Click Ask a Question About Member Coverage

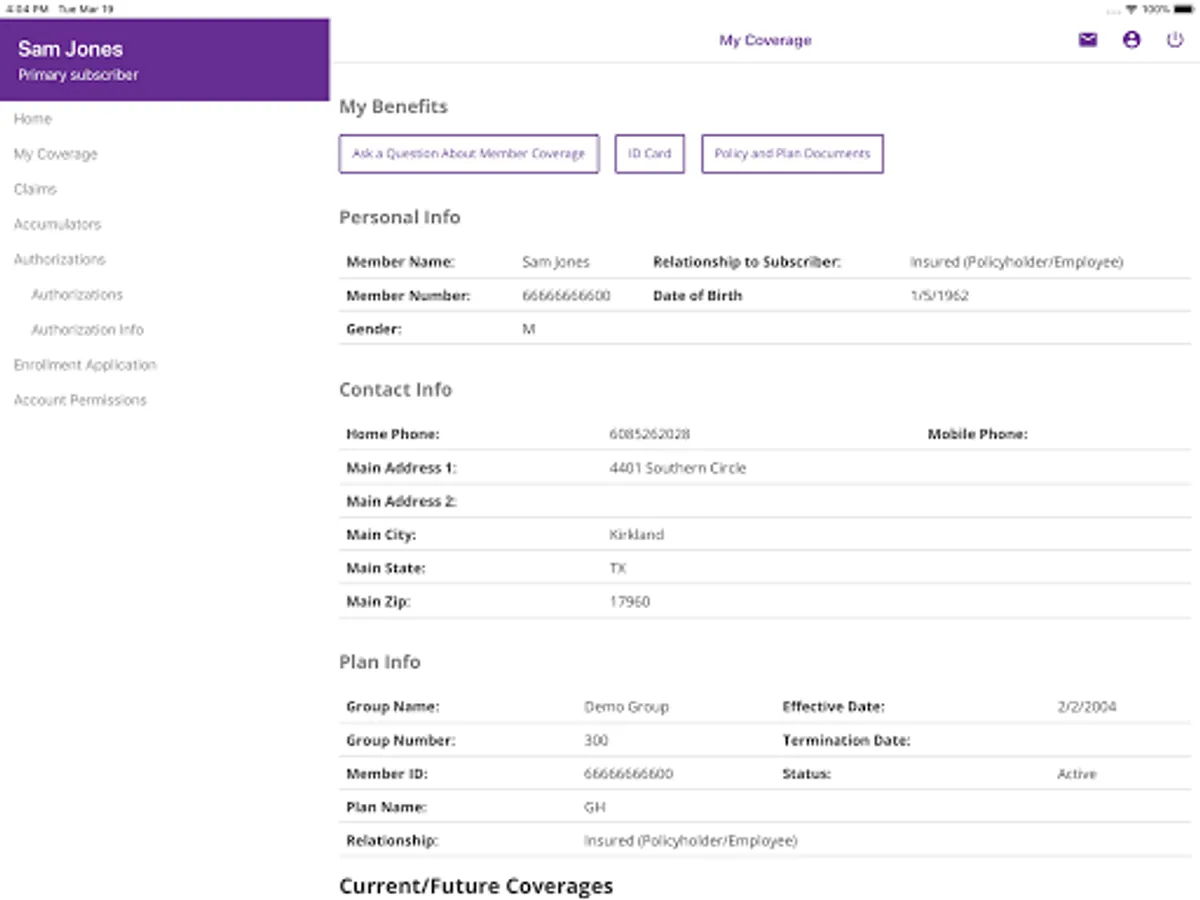point(469,154)
